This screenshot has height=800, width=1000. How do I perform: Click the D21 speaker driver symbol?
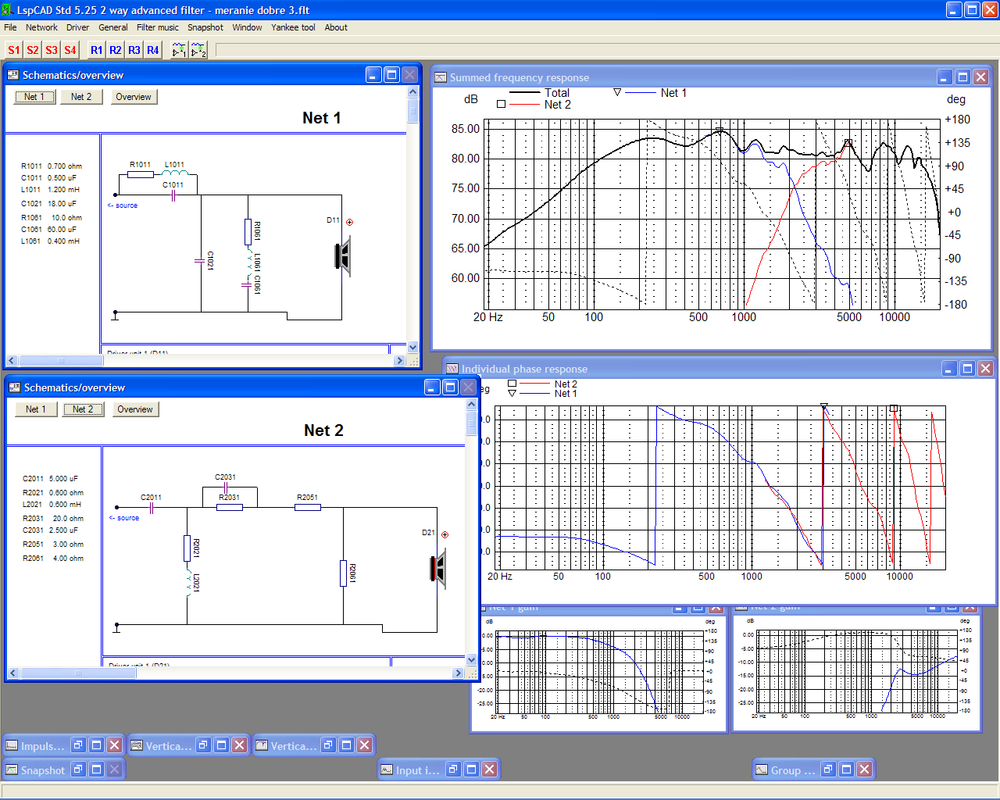(438, 568)
